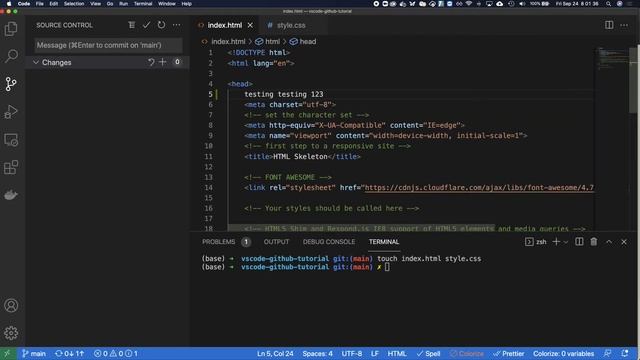
Task: Click Prettier in status bar
Action: [x=509, y=353]
